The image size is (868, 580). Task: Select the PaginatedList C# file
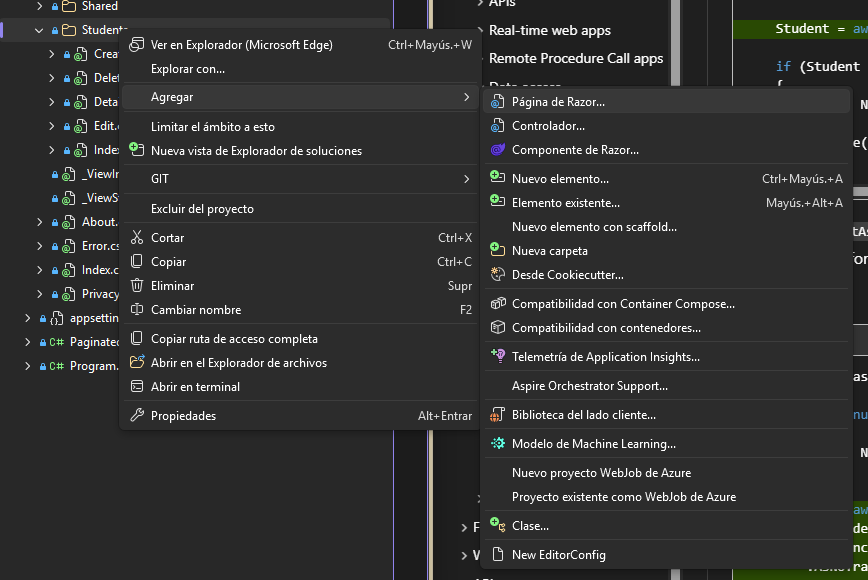(x=94, y=342)
